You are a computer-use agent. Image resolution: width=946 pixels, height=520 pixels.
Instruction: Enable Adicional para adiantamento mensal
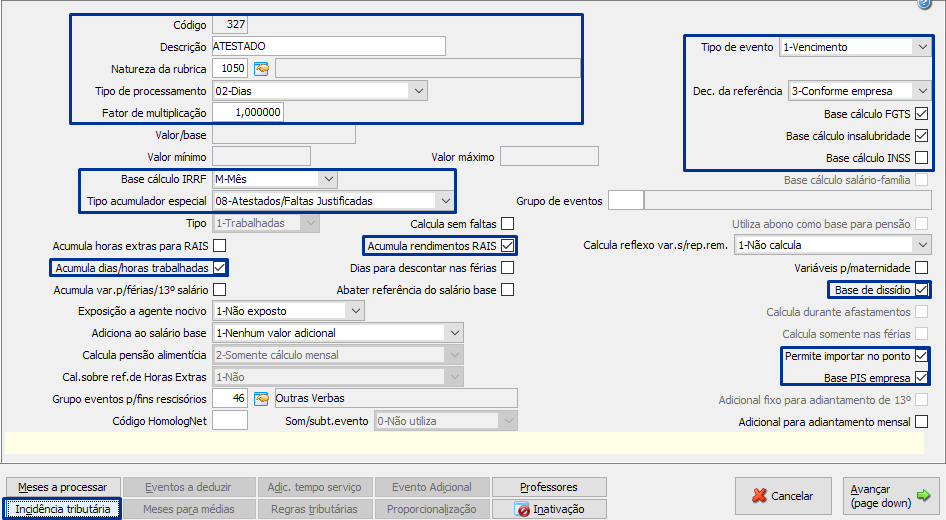921,422
